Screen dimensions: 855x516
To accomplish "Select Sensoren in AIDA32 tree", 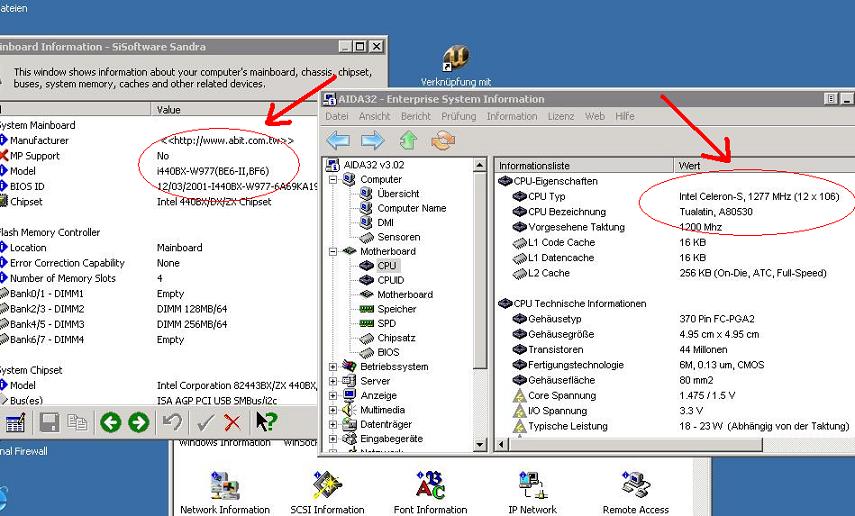I will [399, 237].
